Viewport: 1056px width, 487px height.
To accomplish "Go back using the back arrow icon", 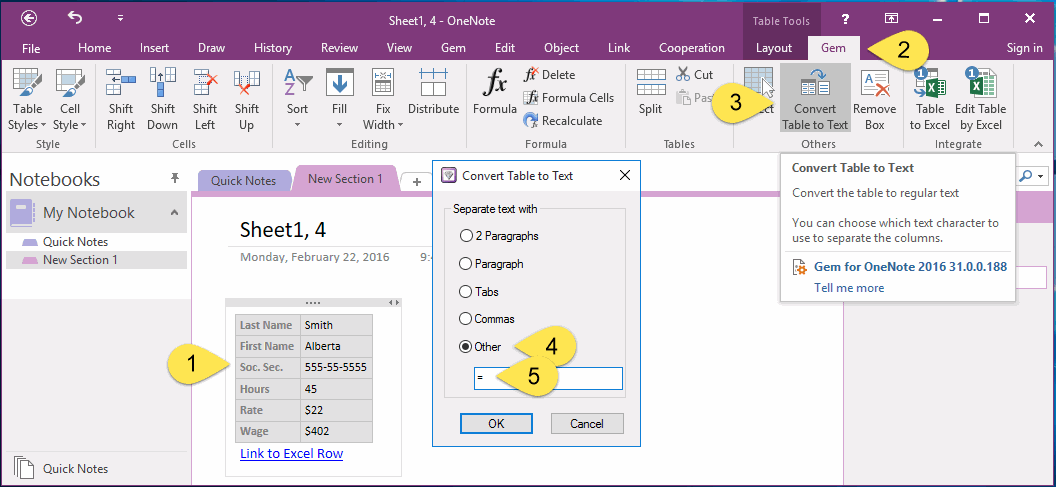I will pos(30,19).
